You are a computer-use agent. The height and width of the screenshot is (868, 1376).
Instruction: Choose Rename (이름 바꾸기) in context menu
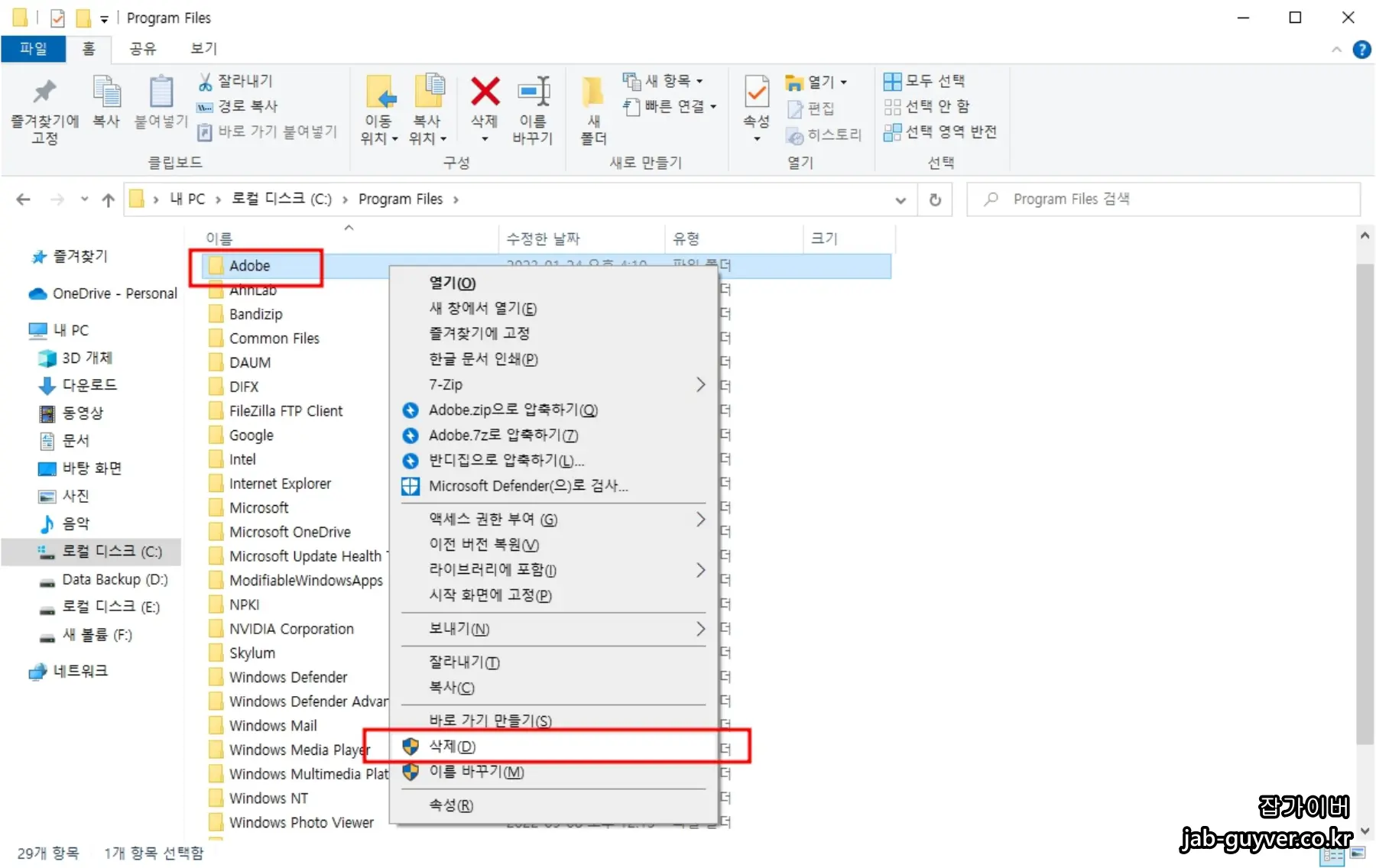coord(554,772)
